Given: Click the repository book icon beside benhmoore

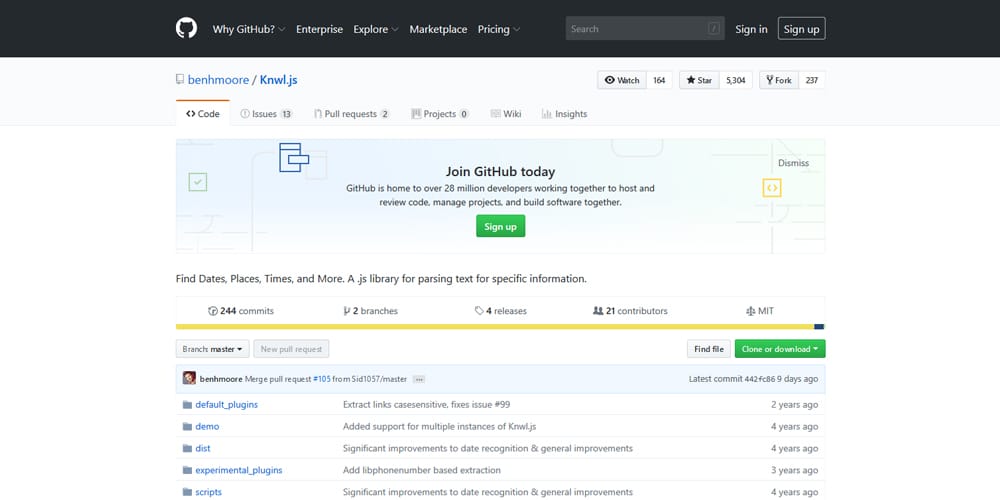Looking at the screenshot, I should coord(180,80).
